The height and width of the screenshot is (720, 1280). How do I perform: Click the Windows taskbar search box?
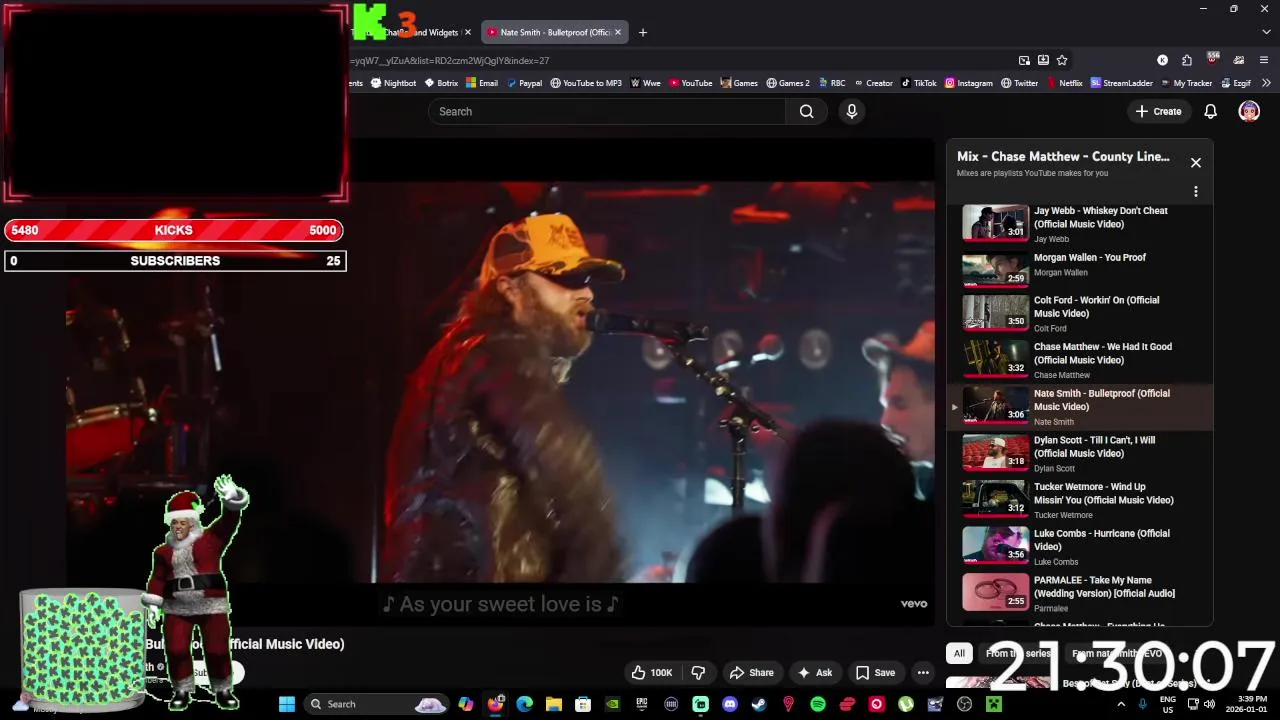(x=374, y=704)
